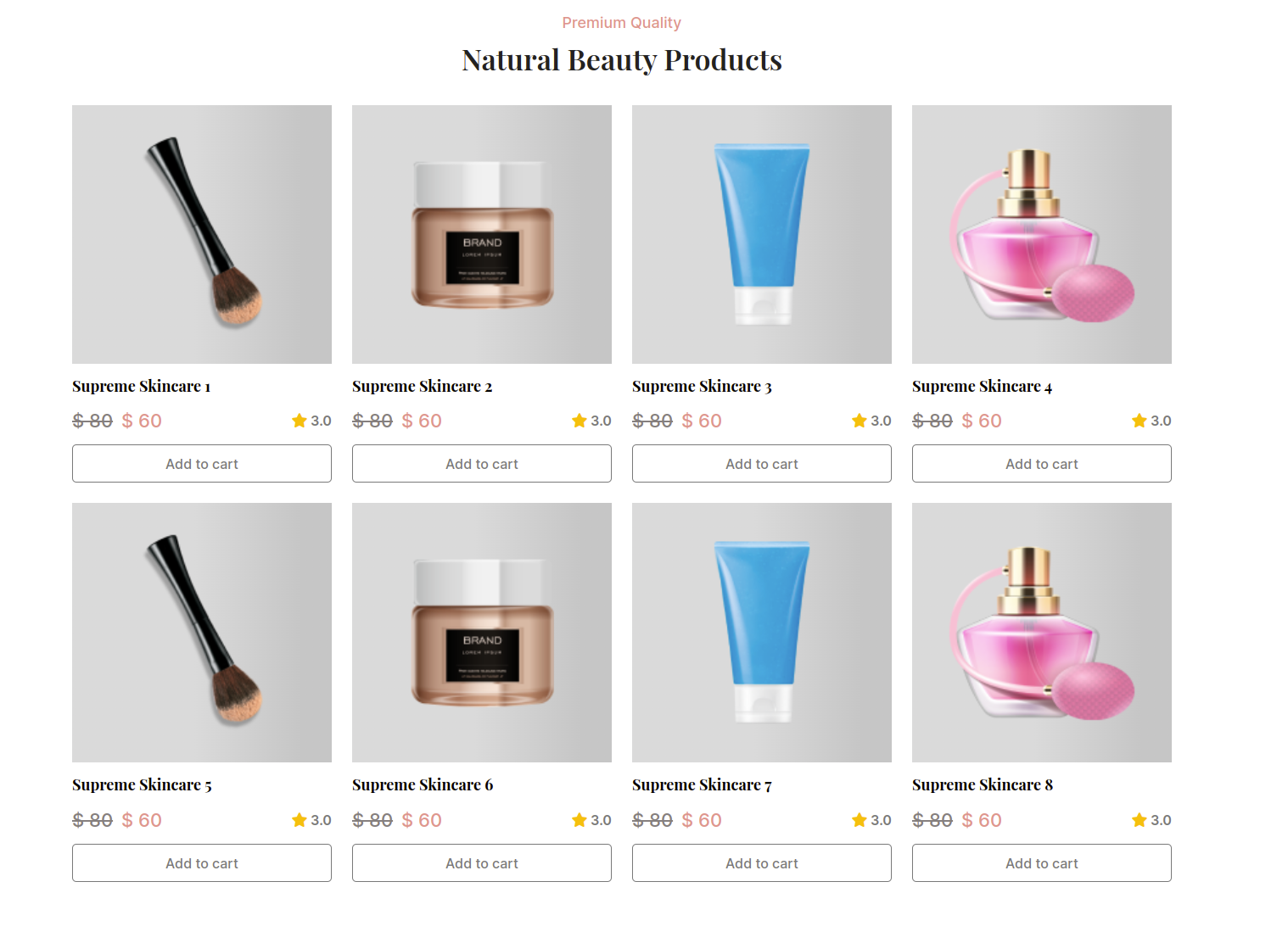Click the star icon under Supreme Skincare 6
Screen dimensions: 1288x932
tap(580, 820)
